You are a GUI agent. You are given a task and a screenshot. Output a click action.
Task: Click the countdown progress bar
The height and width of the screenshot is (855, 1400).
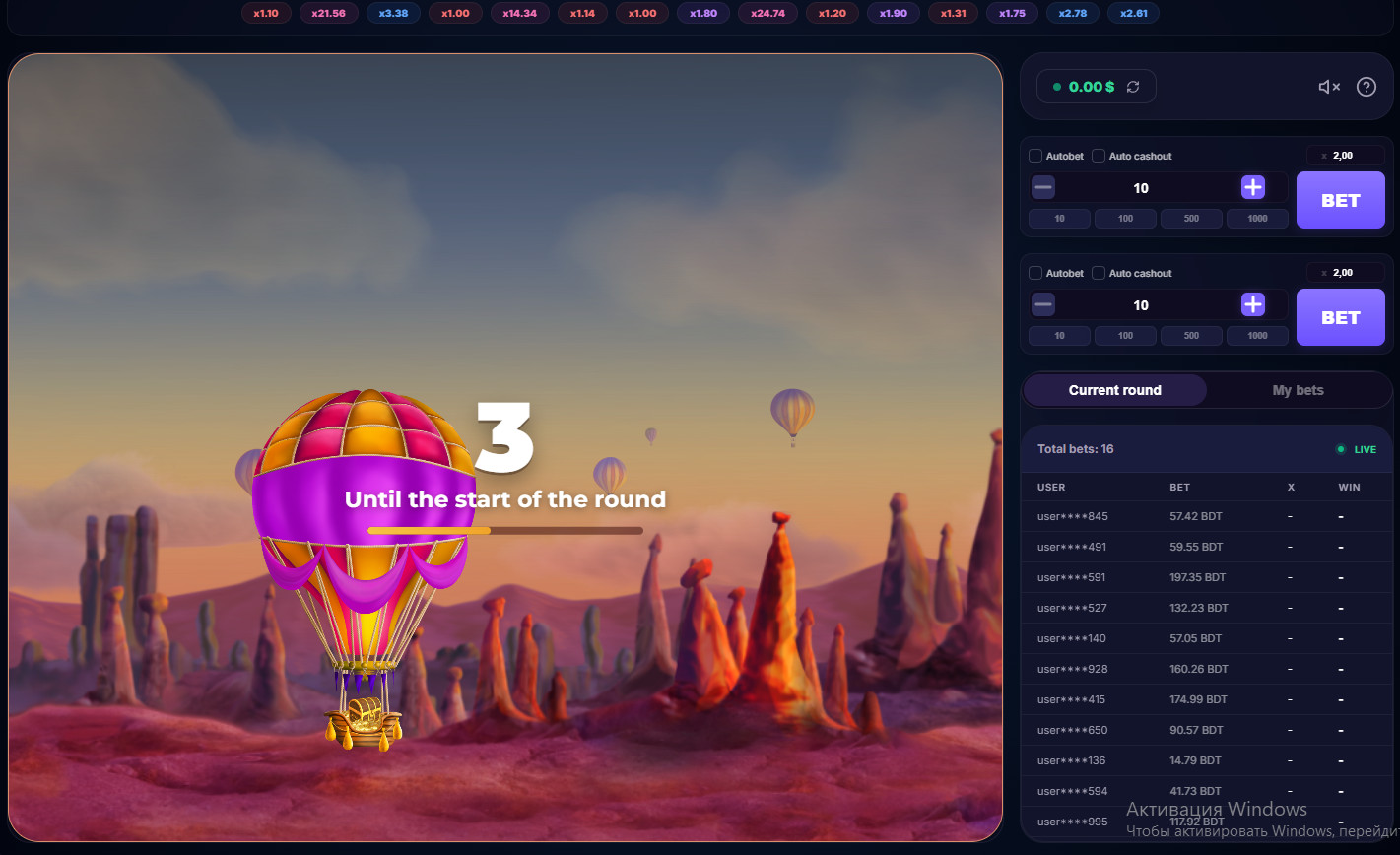tap(505, 530)
